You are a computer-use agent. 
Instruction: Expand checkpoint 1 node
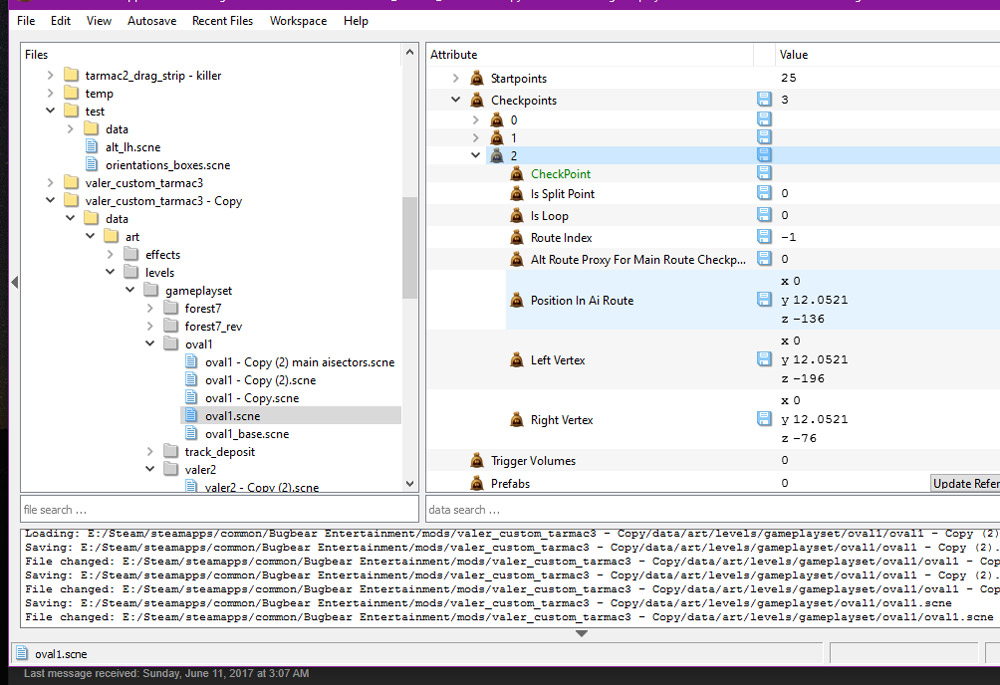point(476,138)
